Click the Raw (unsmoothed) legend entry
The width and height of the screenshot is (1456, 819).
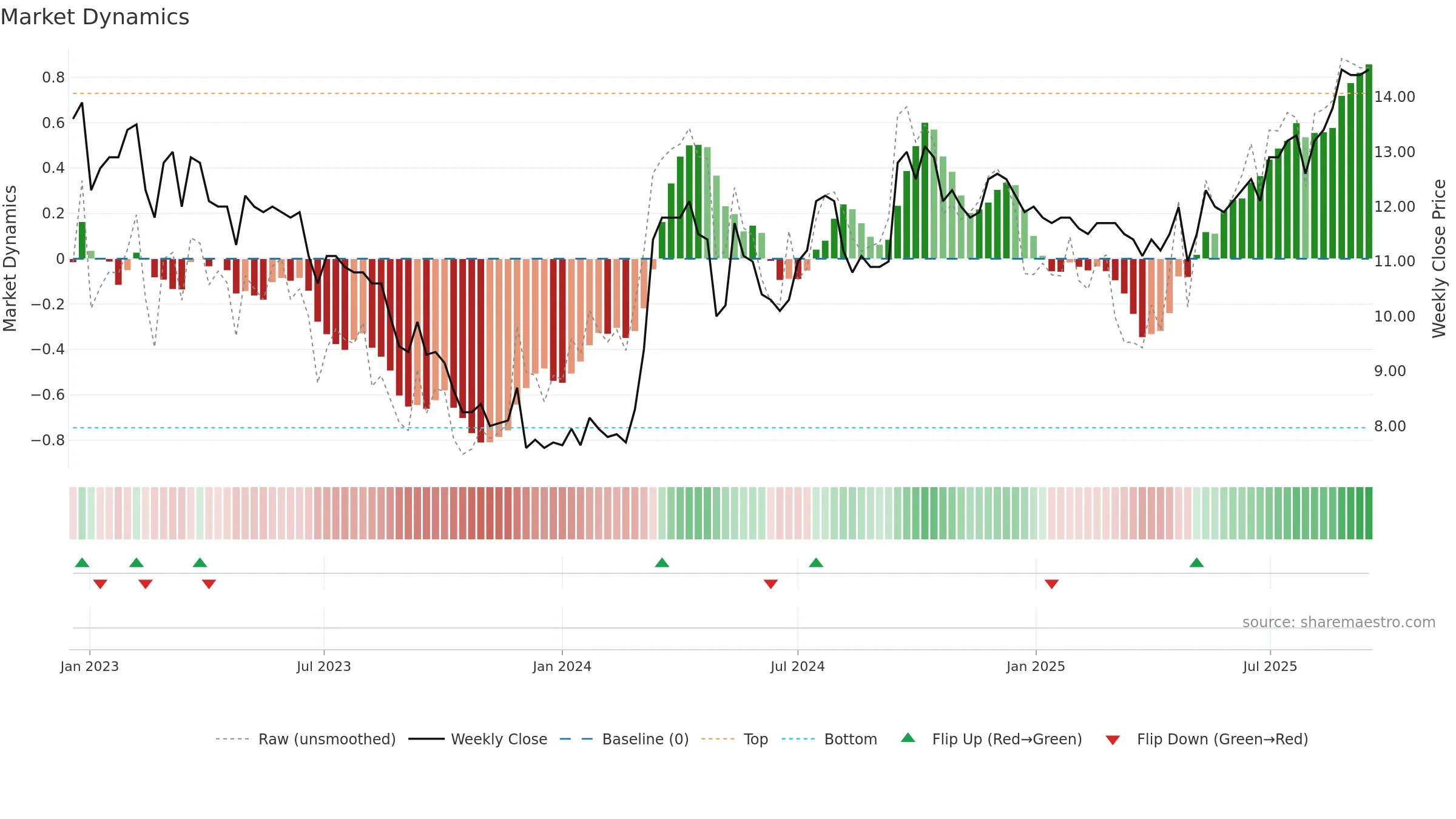tap(306, 739)
